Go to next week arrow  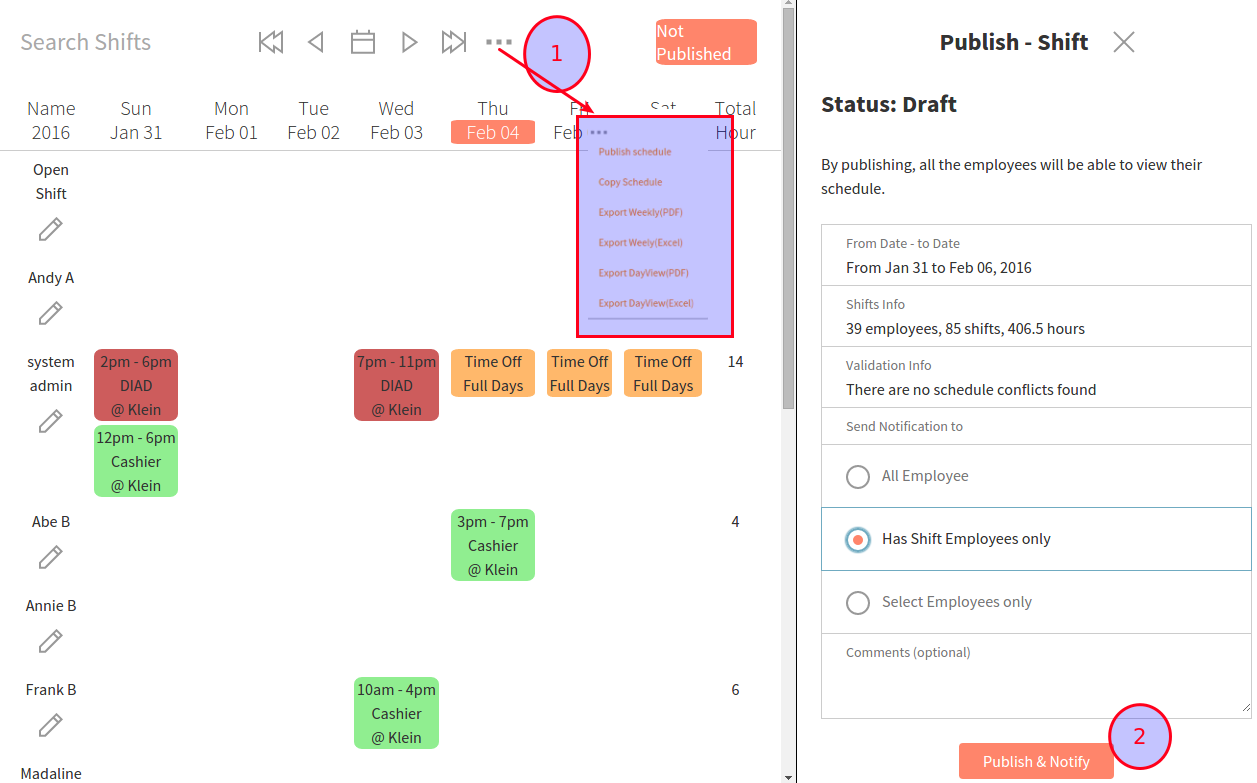click(x=409, y=42)
